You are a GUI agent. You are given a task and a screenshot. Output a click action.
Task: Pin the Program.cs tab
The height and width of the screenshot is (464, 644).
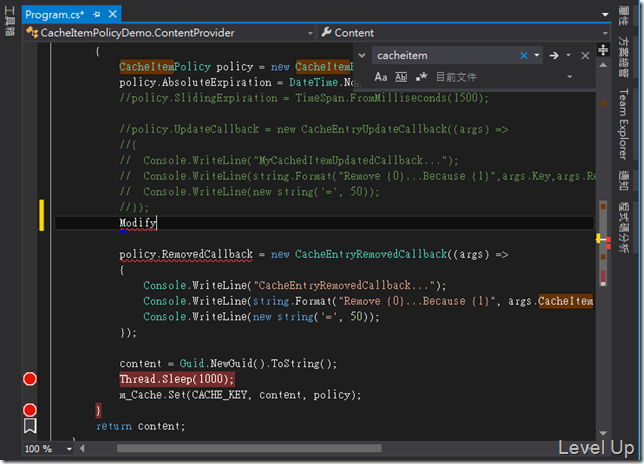pyautogui.click(x=97, y=14)
